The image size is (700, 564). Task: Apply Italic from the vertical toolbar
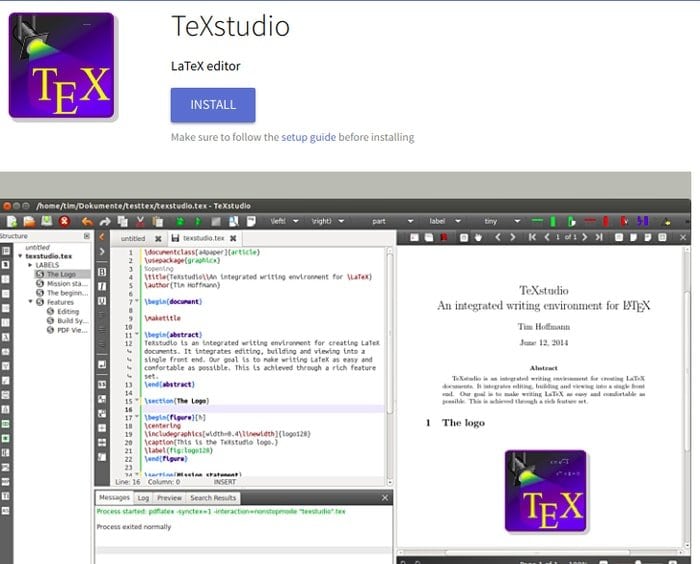tap(102, 286)
